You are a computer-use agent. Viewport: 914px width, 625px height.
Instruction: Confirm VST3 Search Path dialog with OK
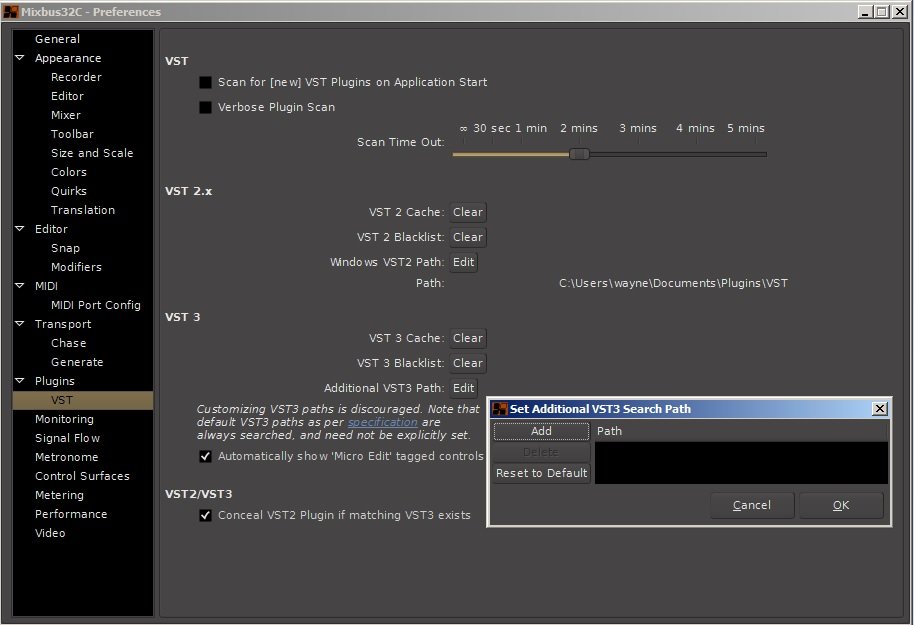point(841,505)
